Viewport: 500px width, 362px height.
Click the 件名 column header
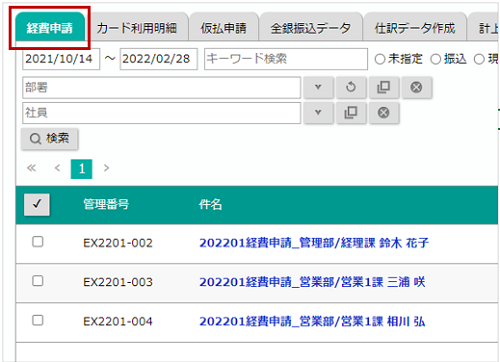(x=210, y=204)
